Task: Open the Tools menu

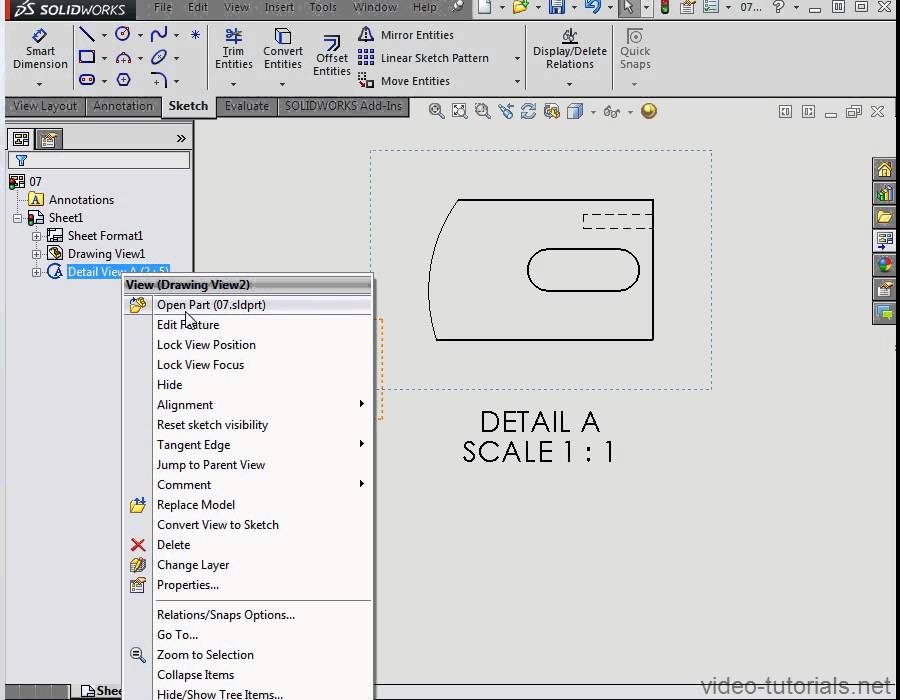Action: 323,7
